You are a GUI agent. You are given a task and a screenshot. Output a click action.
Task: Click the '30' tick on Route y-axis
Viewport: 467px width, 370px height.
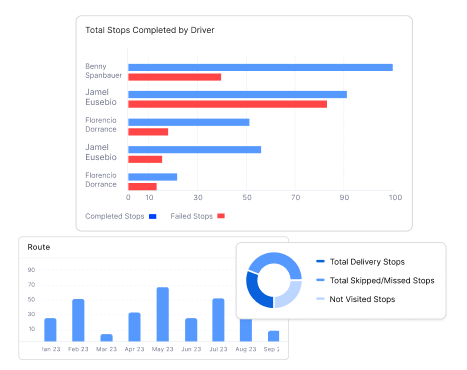[31, 314]
